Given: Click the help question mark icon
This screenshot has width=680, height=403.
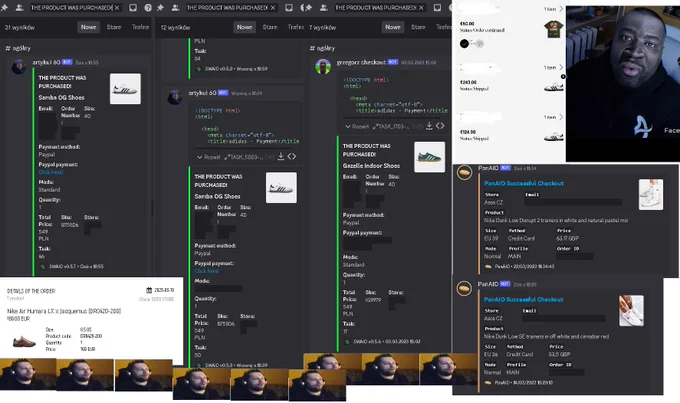Looking at the screenshot, I should 148,7.
